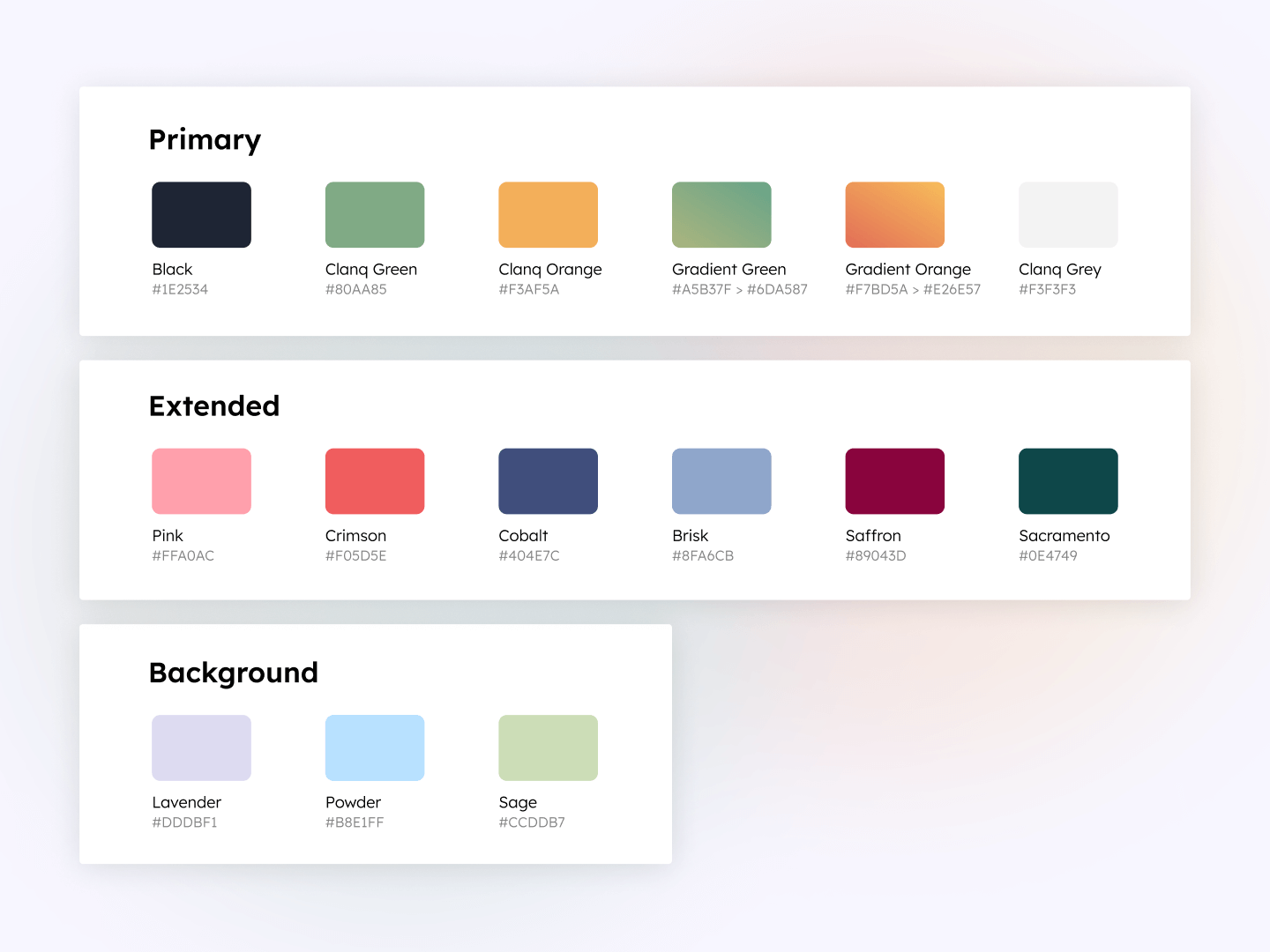
Task: Select the Saffron color swatch
Action: (894, 481)
